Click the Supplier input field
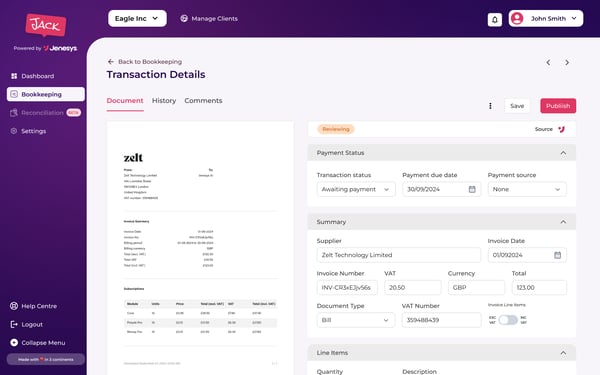This screenshot has height=375, width=600. pyautogui.click(x=399, y=255)
